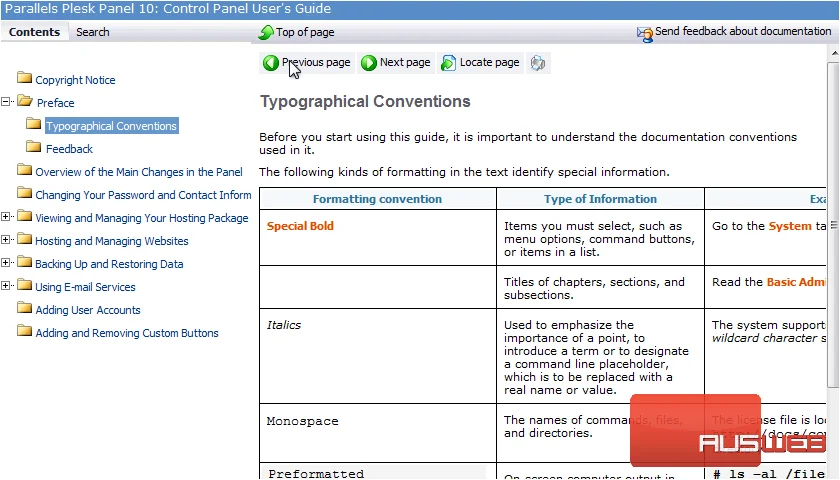840x480 pixels.
Task: Go to the Previous page link
Action: pos(316,63)
